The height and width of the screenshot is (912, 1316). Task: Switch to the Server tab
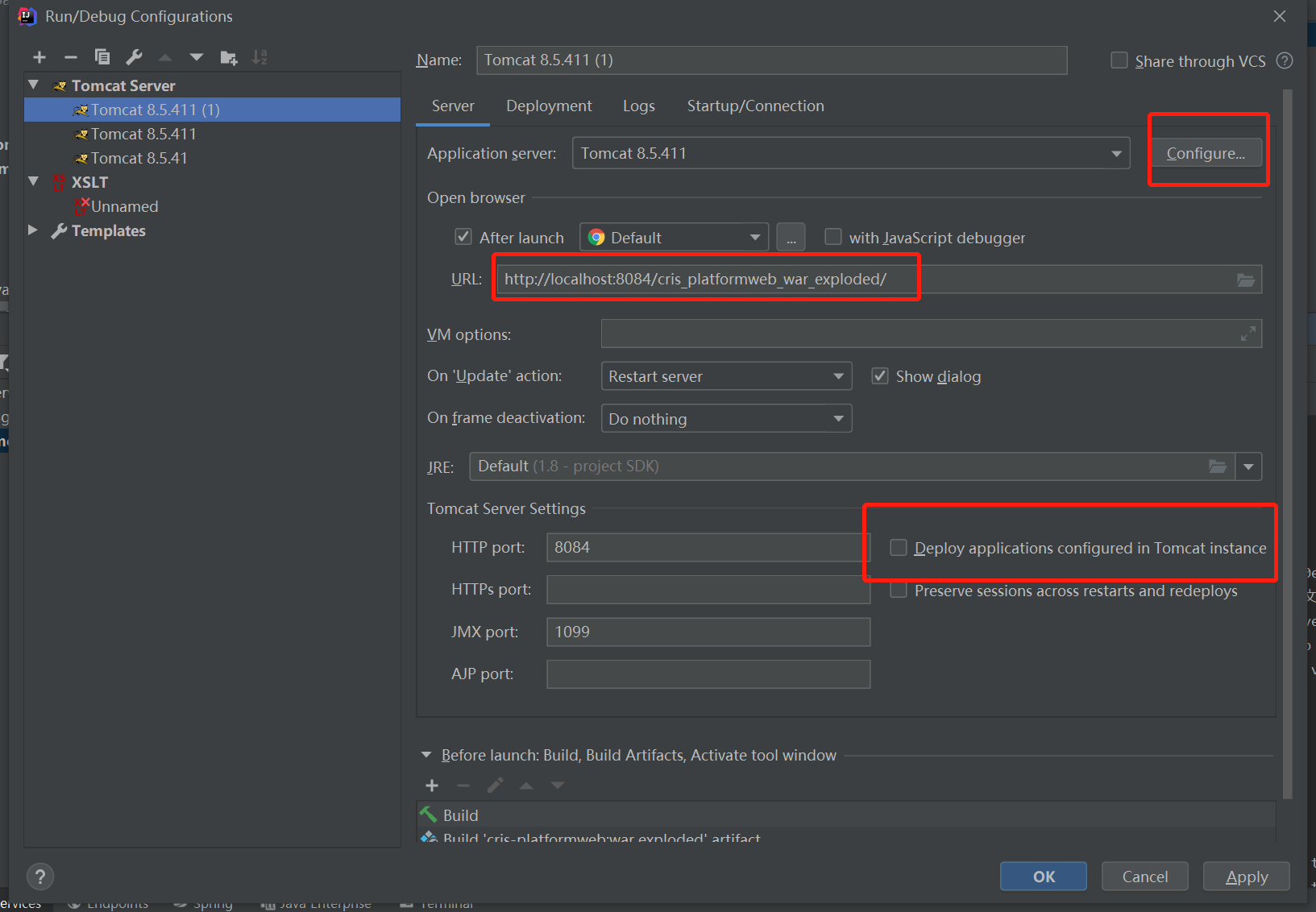coord(453,106)
